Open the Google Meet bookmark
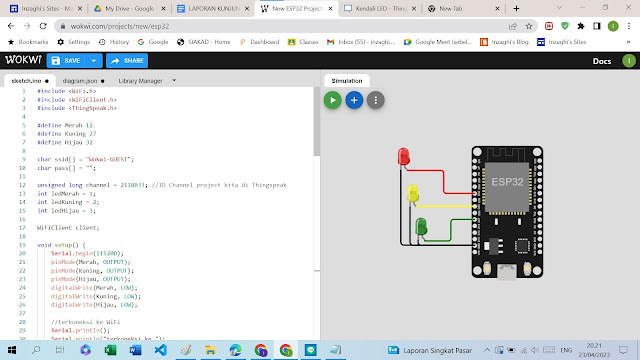Image resolution: width=640 pixels, height=360 pixels. (x=438, y=42)
